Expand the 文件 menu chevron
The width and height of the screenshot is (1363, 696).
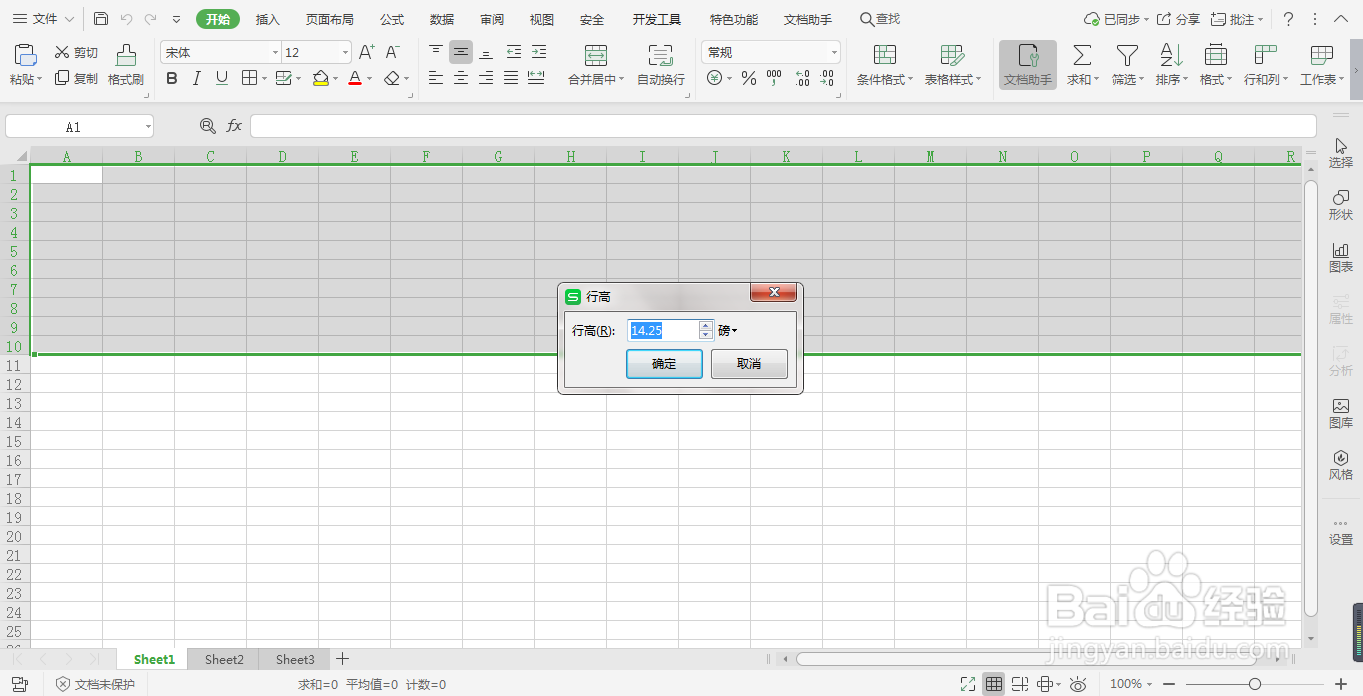69,19
